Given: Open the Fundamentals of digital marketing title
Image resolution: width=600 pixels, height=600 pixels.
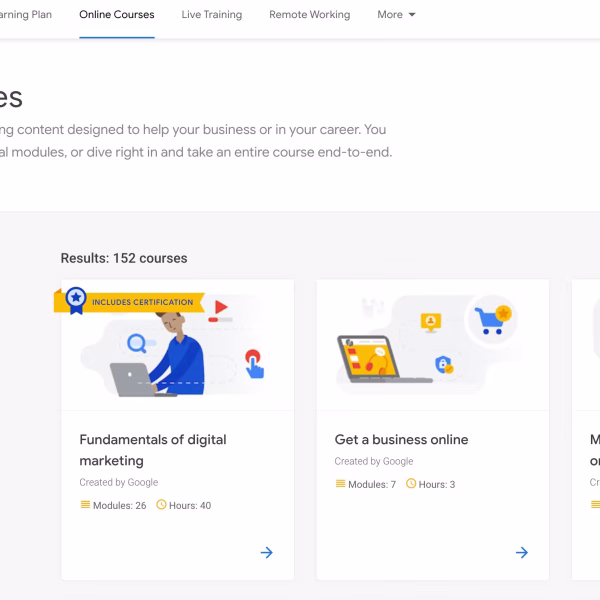Looking at the screenshot, I should coord(153,450).
